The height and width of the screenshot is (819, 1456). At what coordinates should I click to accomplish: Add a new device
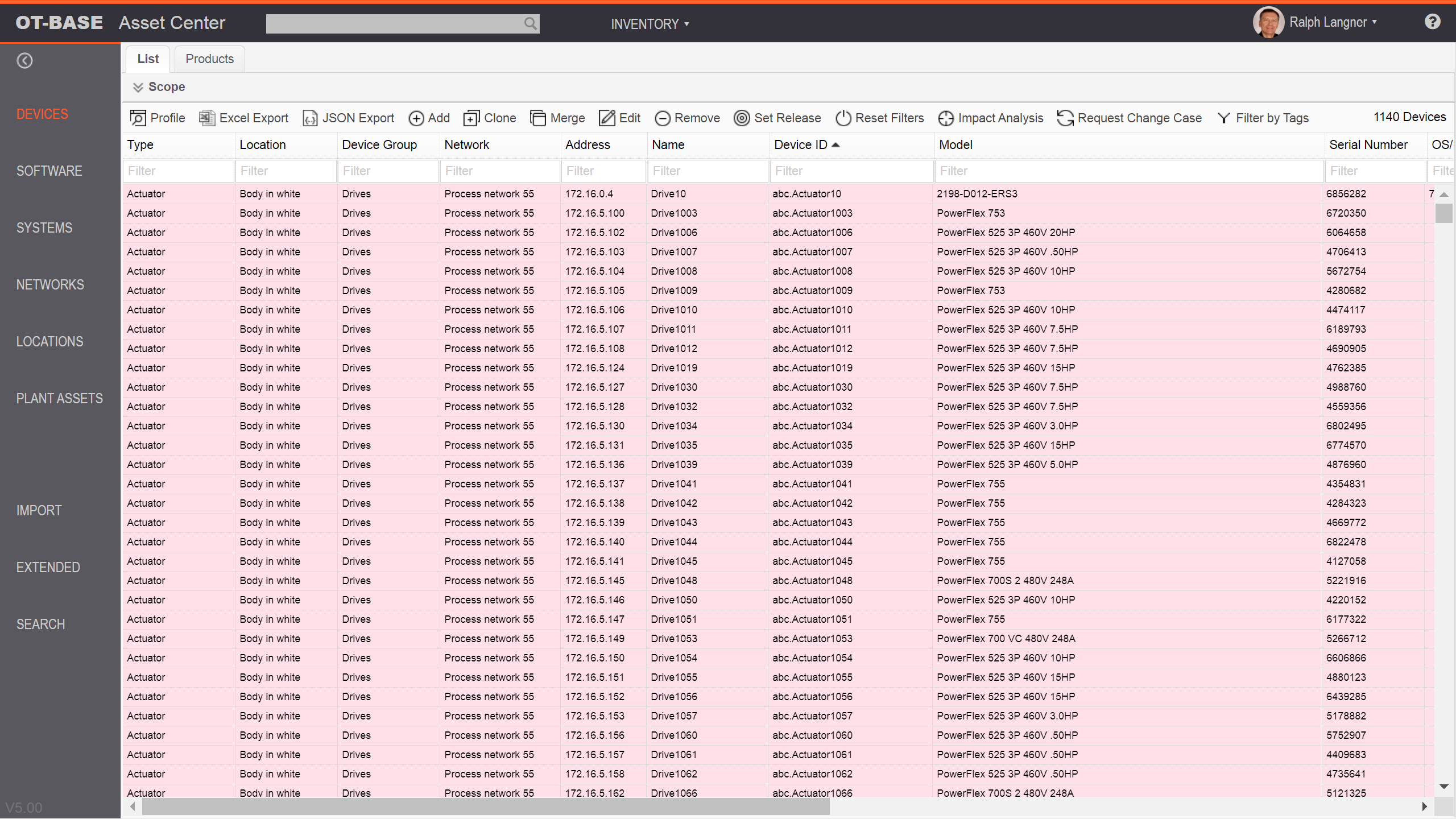pos(429,118)
